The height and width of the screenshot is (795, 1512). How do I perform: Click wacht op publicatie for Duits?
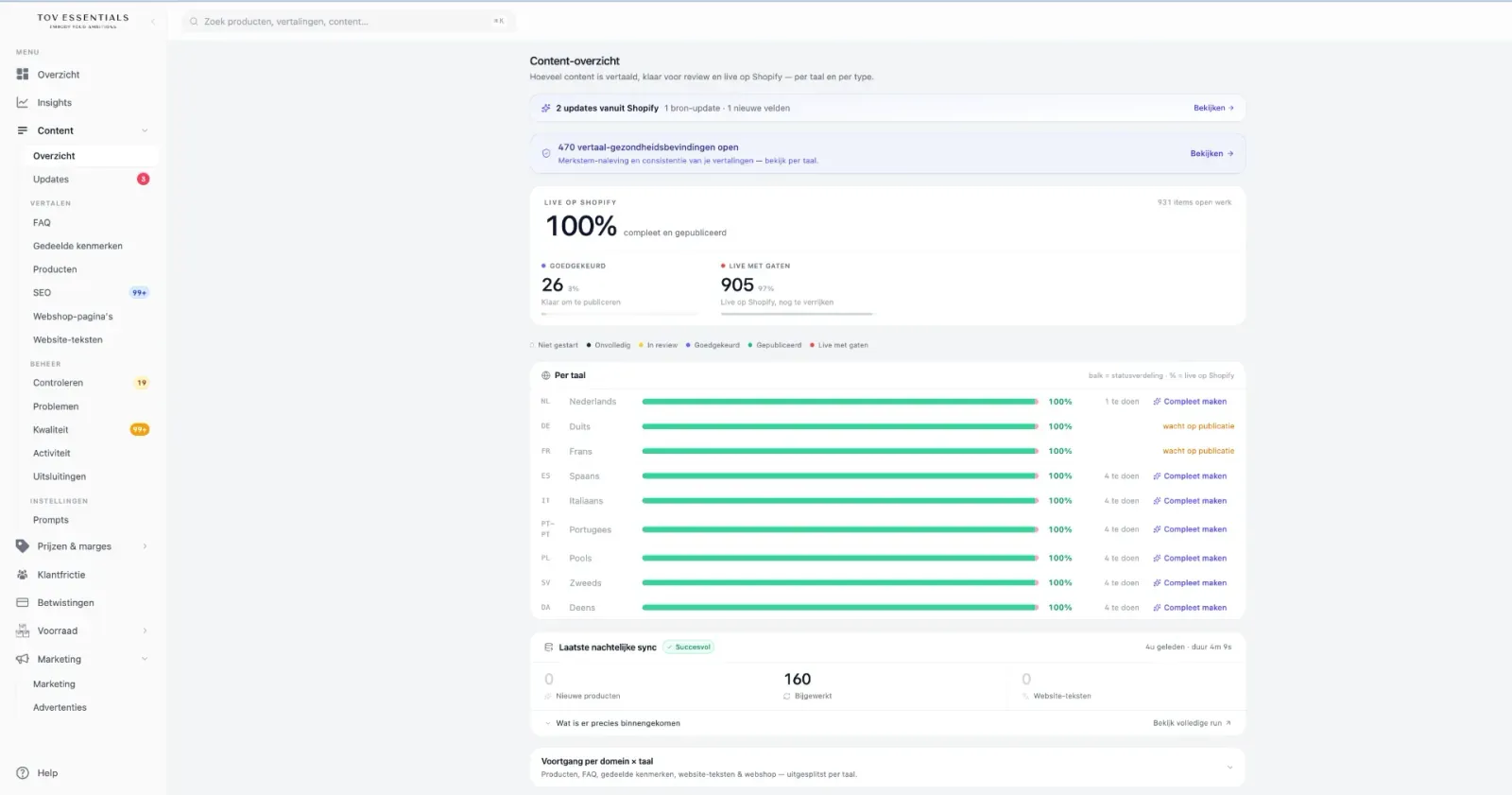1198,426
